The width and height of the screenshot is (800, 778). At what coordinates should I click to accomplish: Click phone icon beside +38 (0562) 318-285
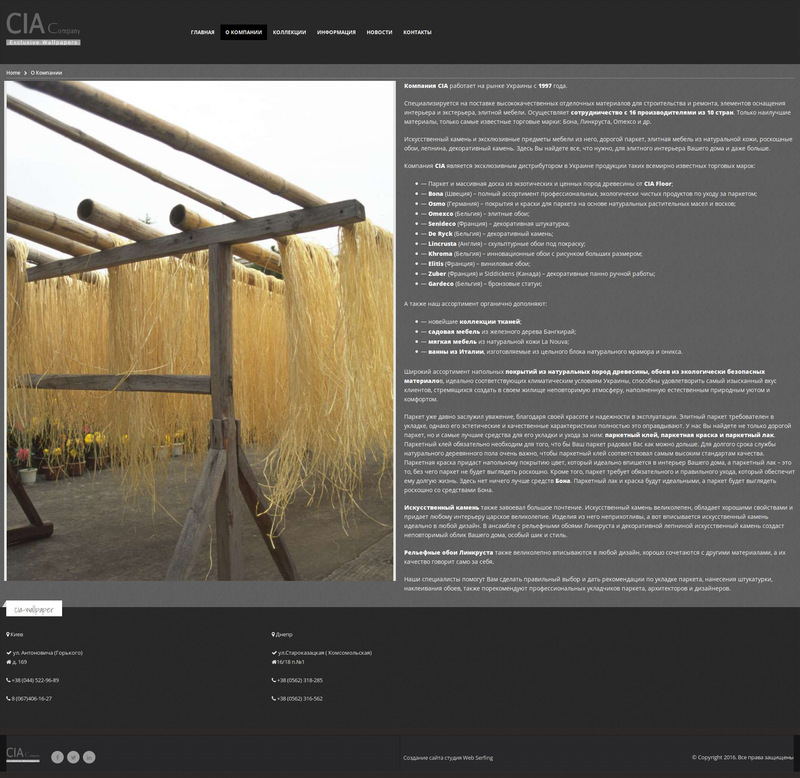click(x=274, y=681)
